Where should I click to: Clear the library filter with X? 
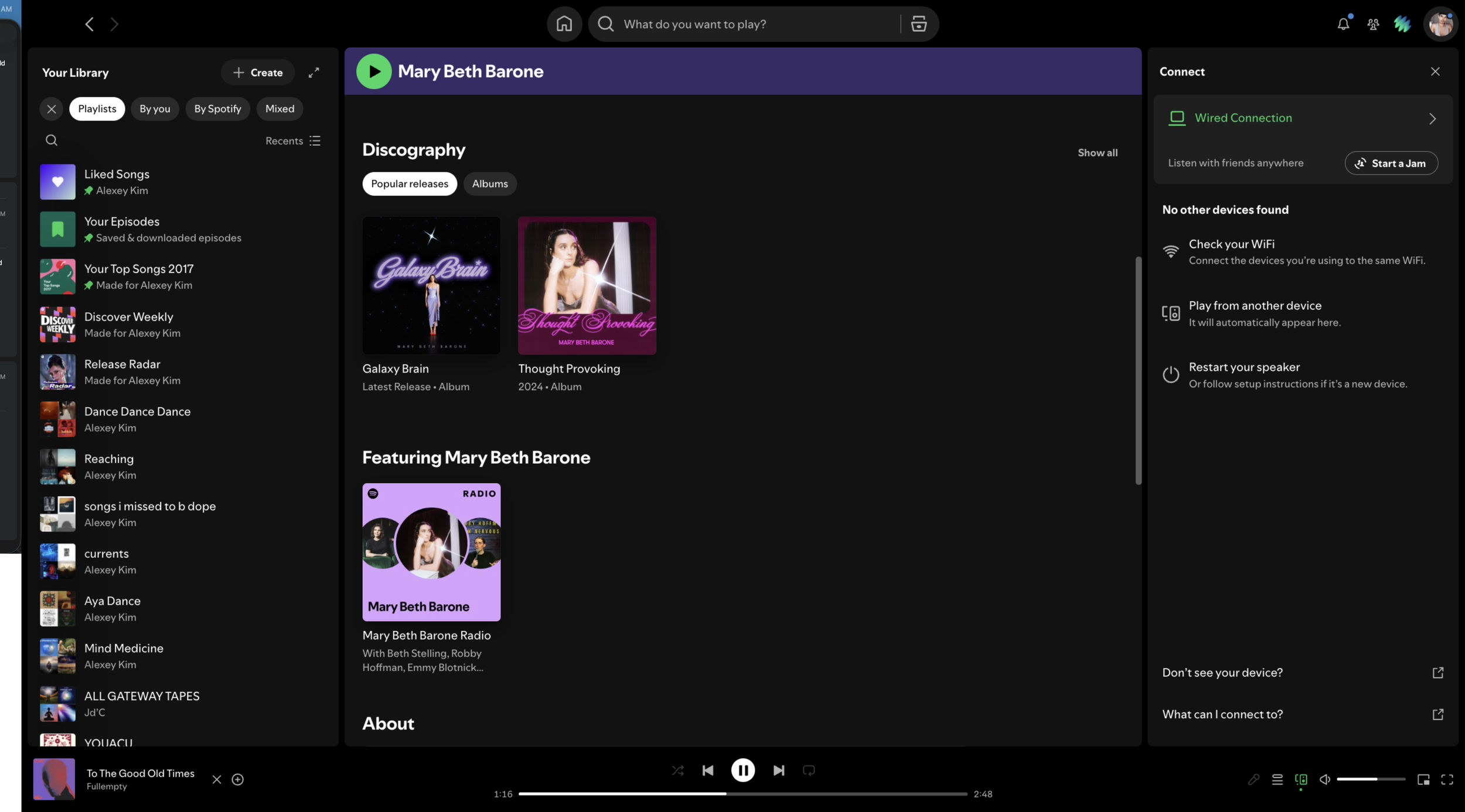(52, 109)
